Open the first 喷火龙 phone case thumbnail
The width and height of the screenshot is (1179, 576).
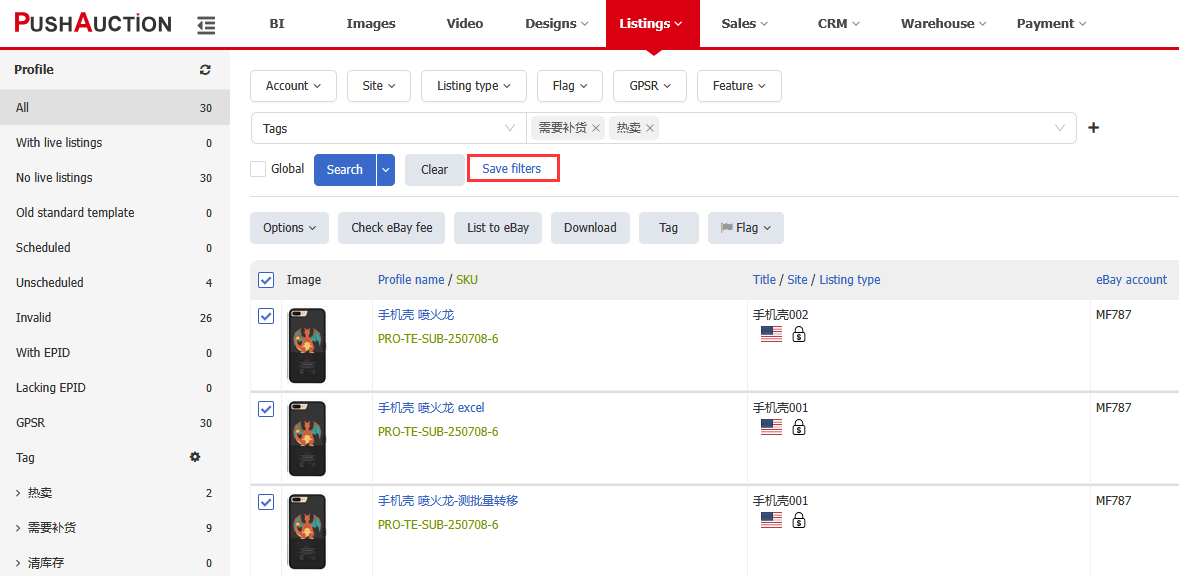coord(307,346)
